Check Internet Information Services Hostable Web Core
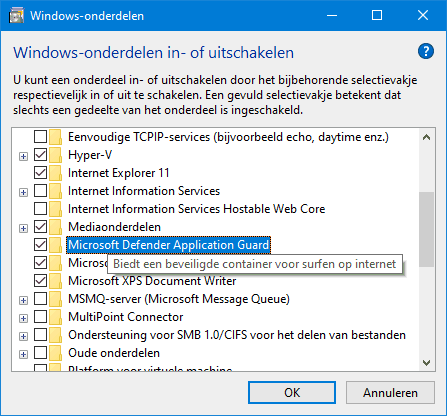The width and height of the screenshot is (447, 416). pyautogui.click(x=40, y=209)
